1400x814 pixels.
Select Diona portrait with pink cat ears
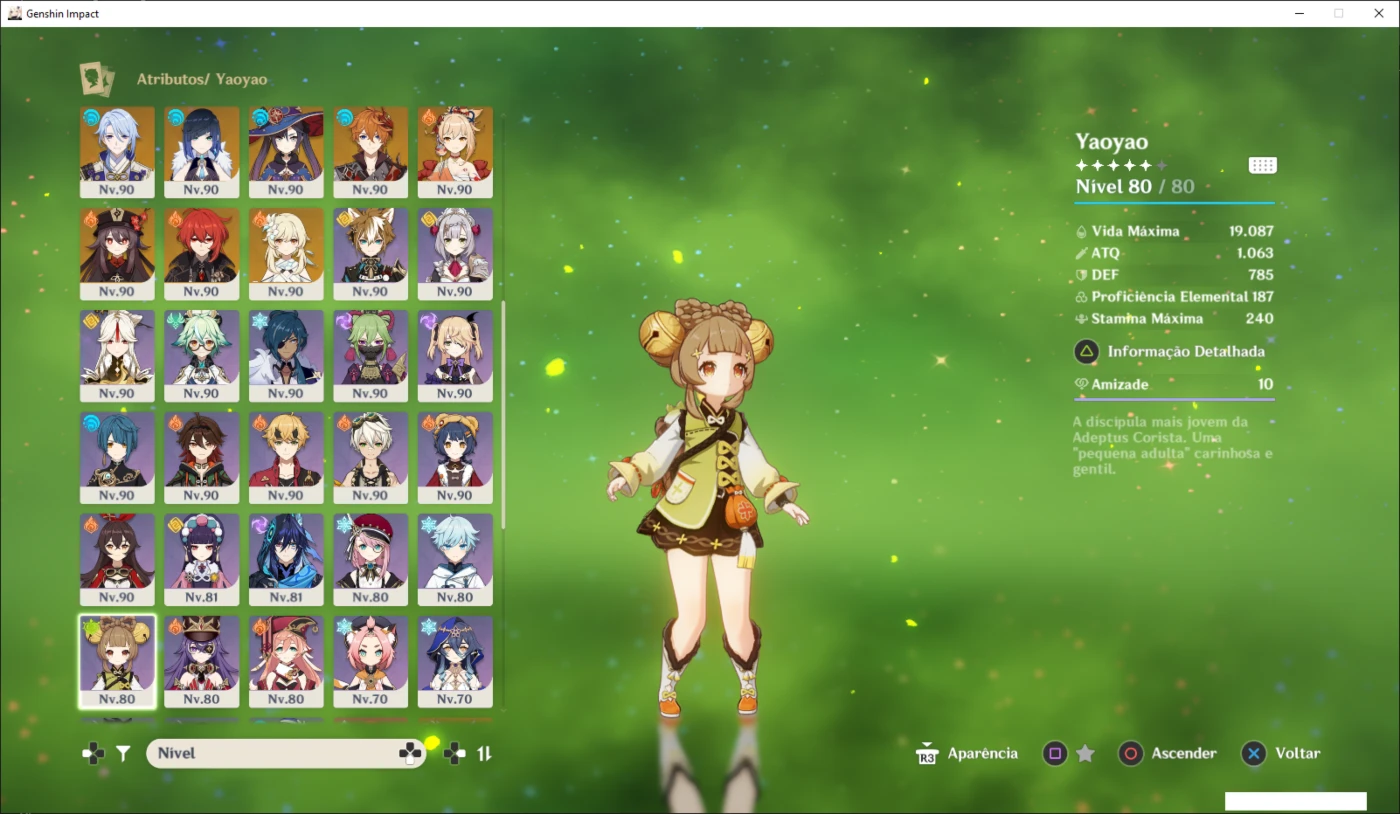click(x=370, y=662)
